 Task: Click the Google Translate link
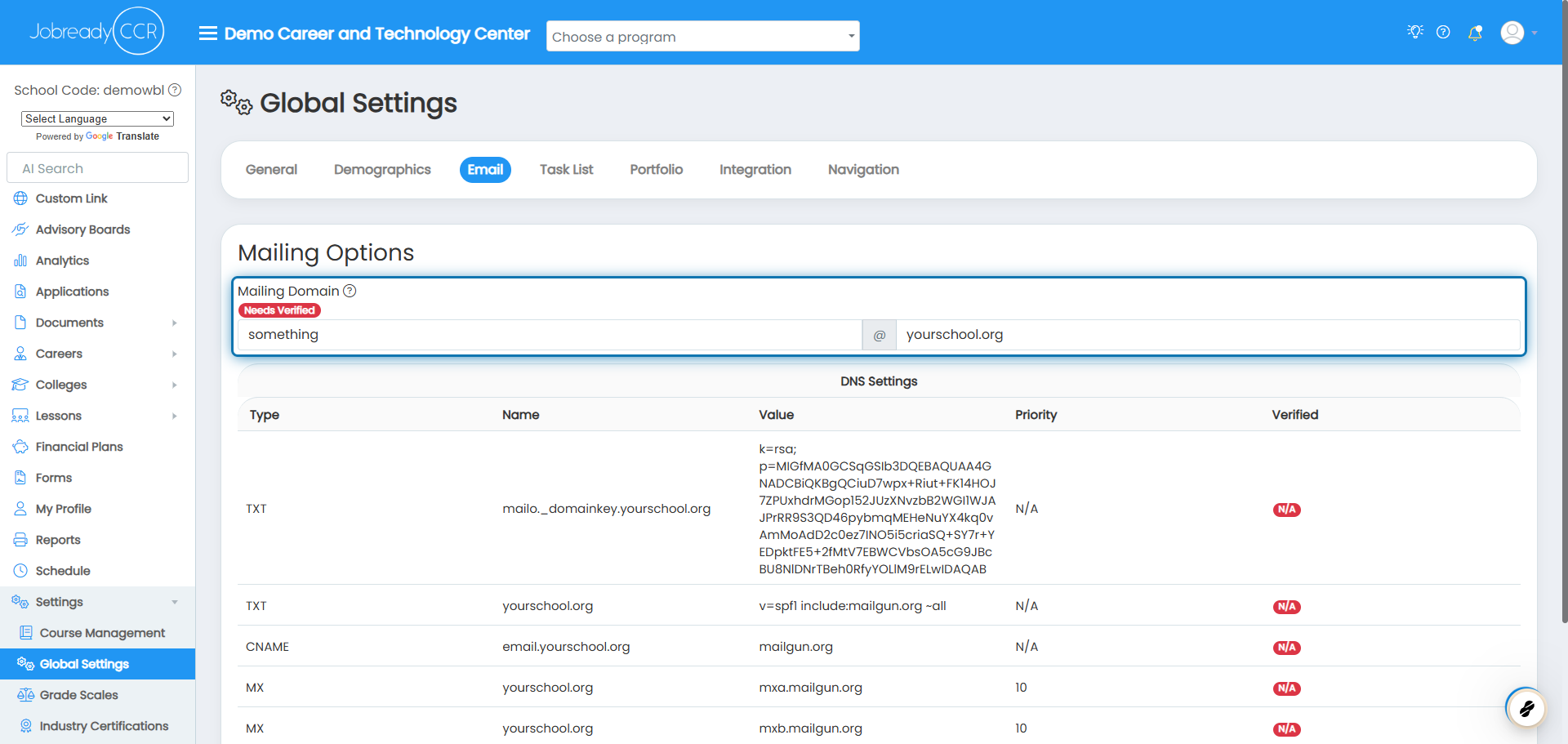tap(122, 136)
